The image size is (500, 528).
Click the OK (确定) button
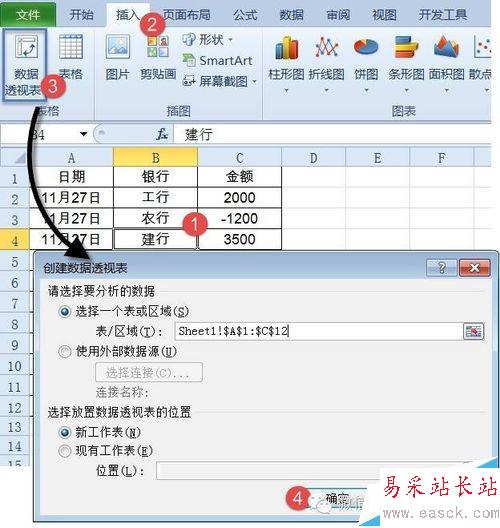tap(337, 499)
